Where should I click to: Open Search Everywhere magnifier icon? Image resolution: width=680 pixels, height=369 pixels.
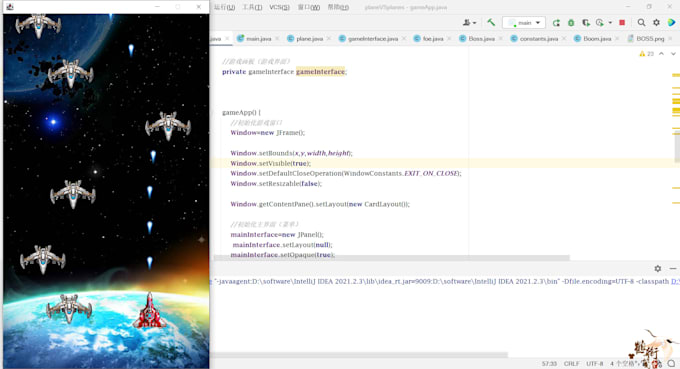coord(641,23)
